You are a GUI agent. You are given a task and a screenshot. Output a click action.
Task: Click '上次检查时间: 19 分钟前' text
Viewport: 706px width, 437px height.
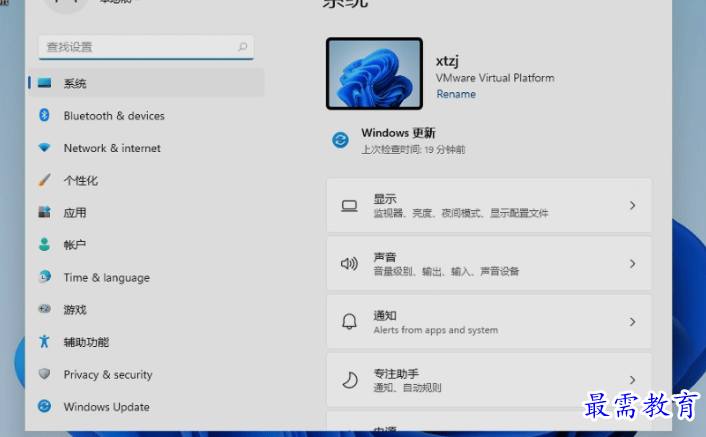click(x=413, y=149)
